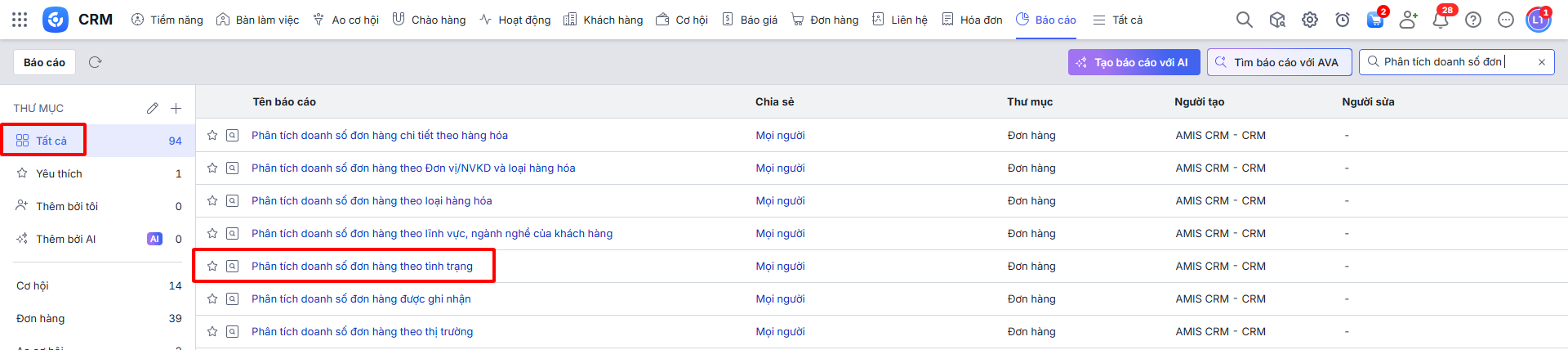
Task: Toggle star for 'theo thị trường' report
Action: click(212, 331)
